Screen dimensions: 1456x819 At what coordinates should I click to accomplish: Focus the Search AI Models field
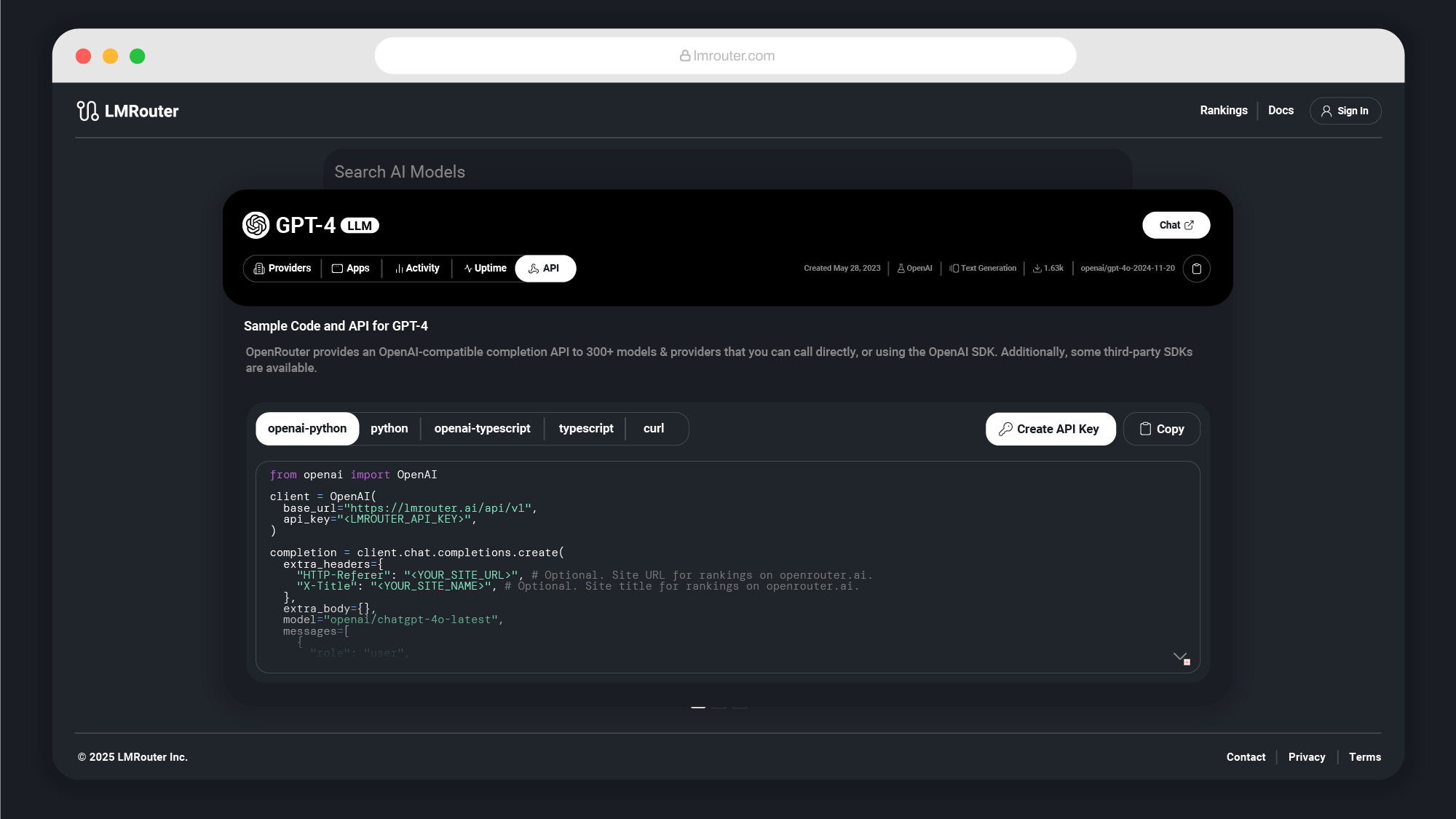[x=727, y=172]
